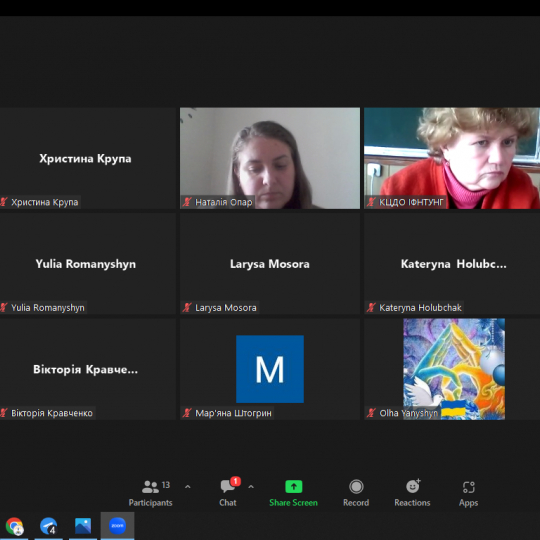Open the Participants panel
Viewport: 540px width, 540px height.
point(150,493)
